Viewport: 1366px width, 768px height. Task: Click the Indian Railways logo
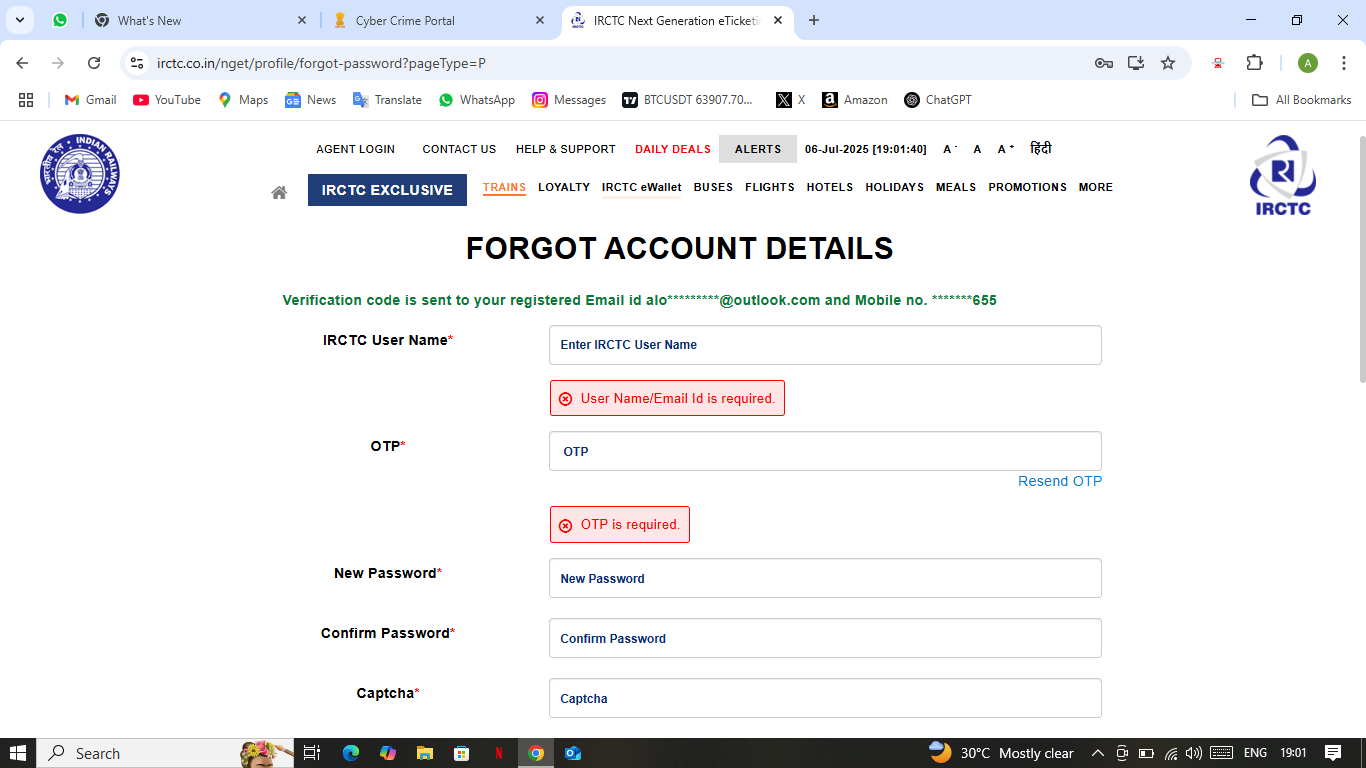(x=80, y=174)
